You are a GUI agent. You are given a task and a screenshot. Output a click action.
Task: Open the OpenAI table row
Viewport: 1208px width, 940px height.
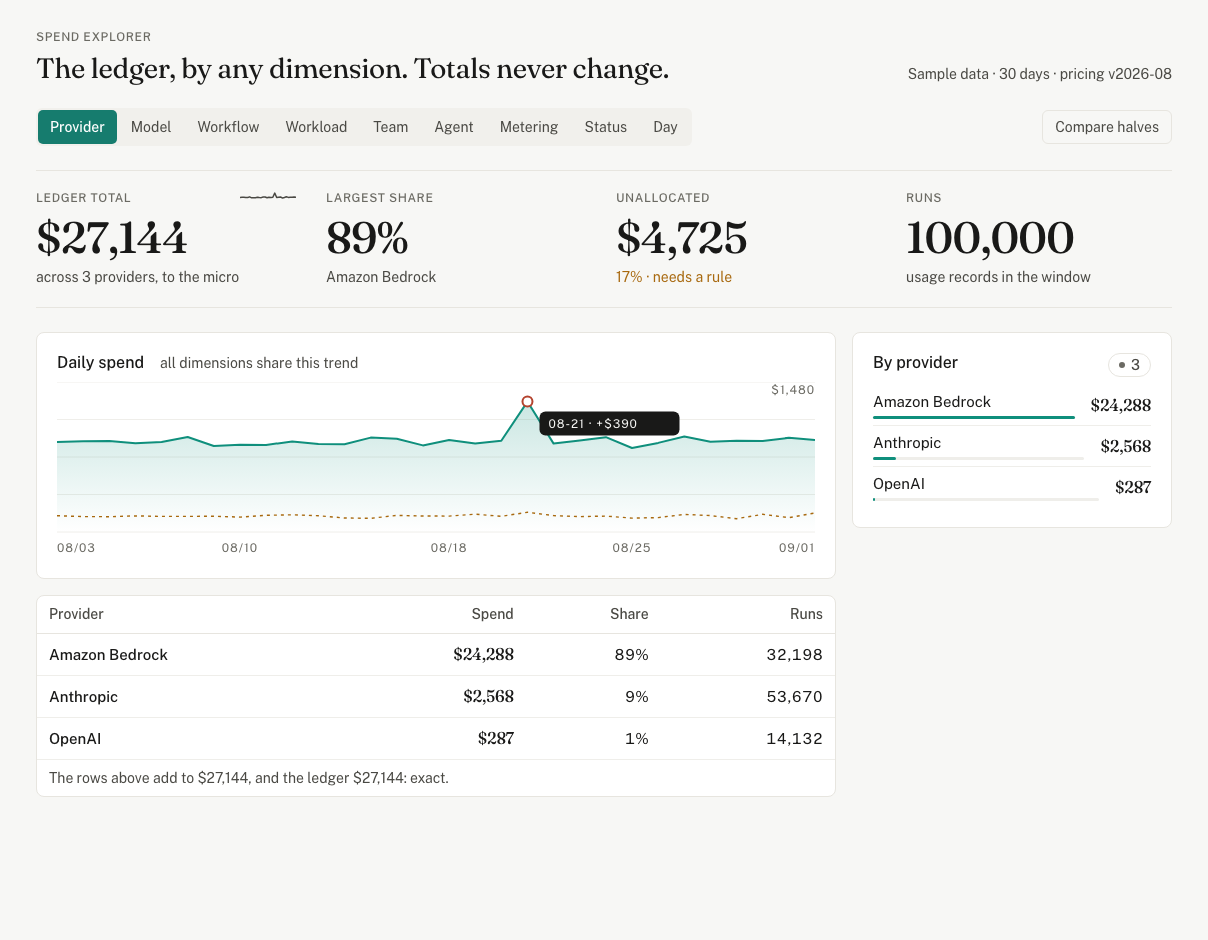pyautogui.click(x=436, y=739)
